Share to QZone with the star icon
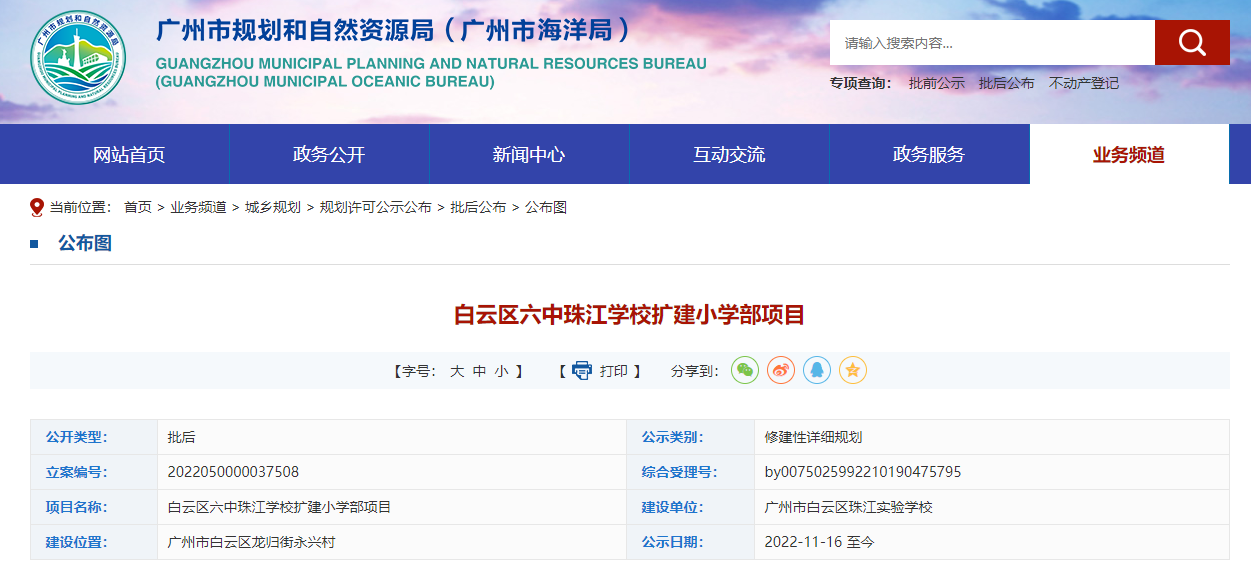This screenshot has height=575, width=1251. (852, 370)
